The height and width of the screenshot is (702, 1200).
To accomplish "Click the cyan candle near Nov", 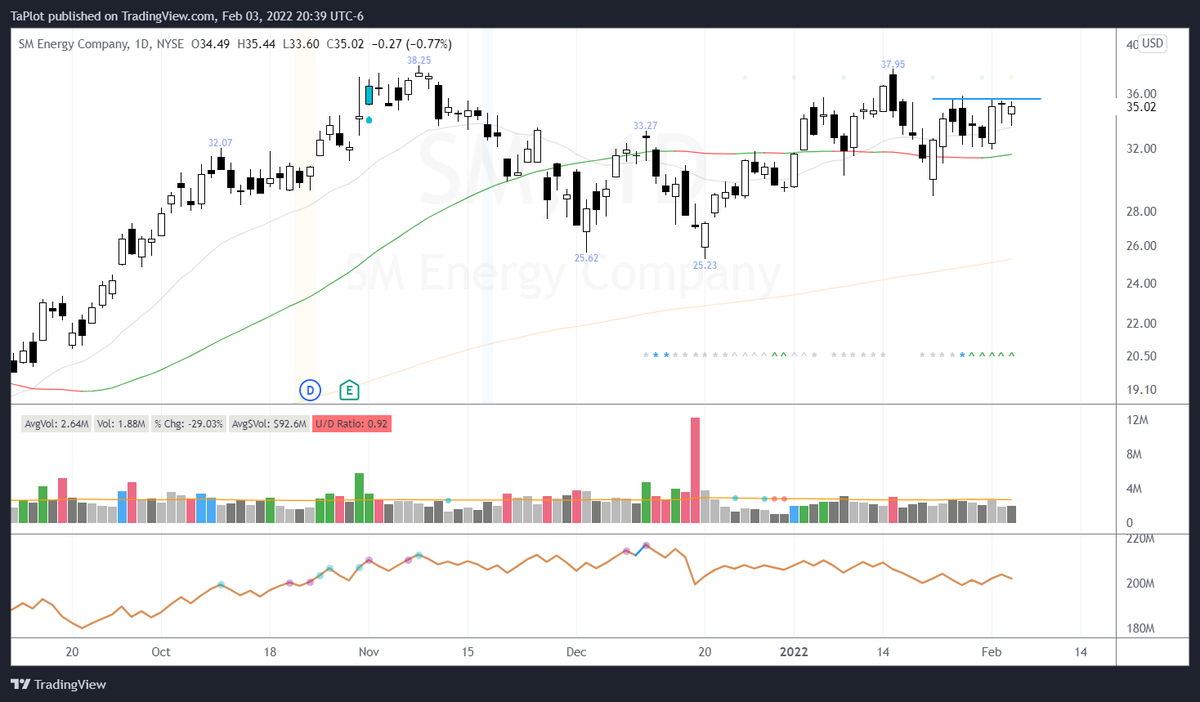I will click(369, 95).
